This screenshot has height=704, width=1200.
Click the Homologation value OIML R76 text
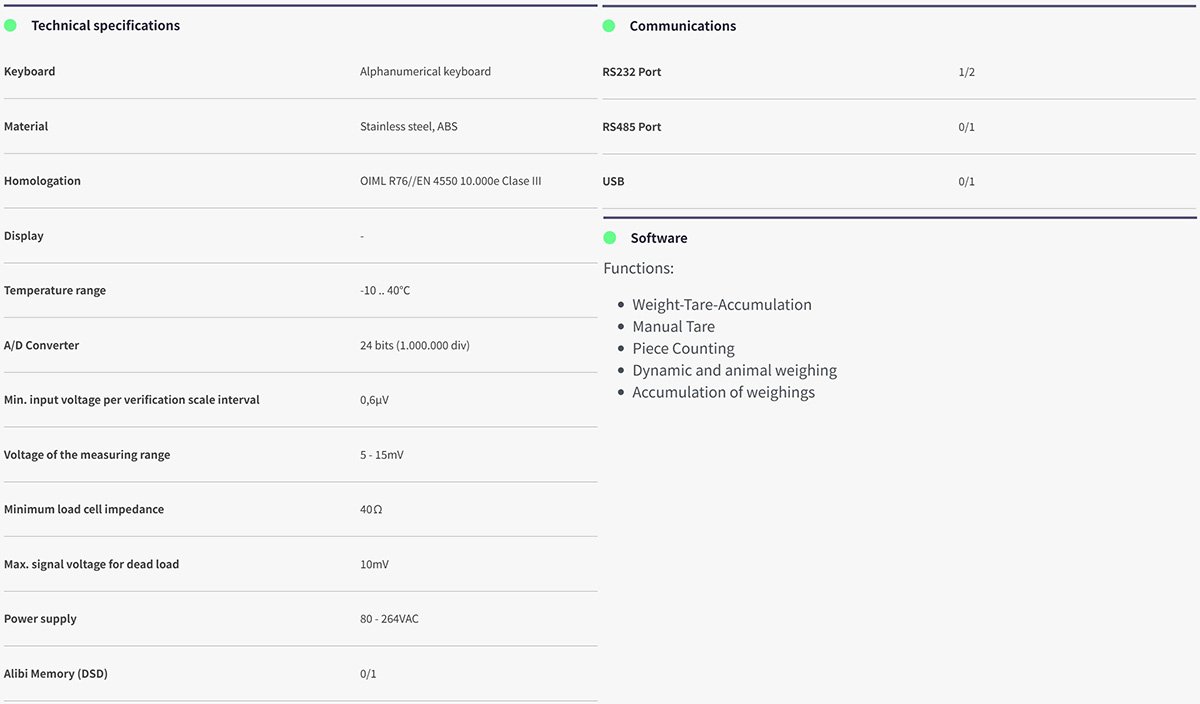[x=450, y=181]
